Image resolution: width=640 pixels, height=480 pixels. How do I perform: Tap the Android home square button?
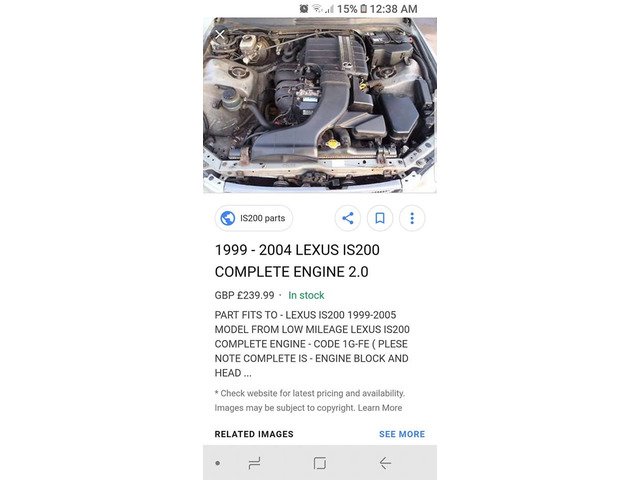tap(320, 463)
